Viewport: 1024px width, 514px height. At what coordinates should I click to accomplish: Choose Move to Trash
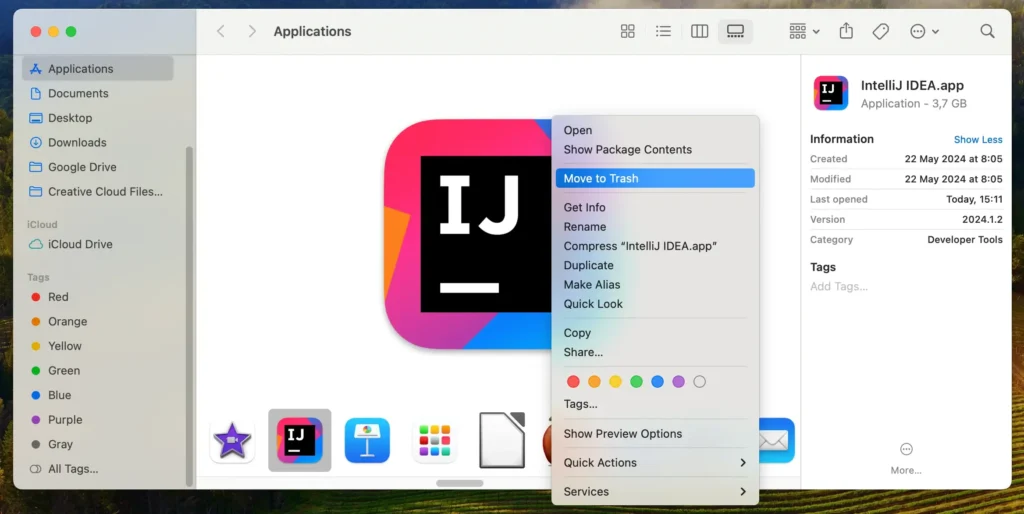[655, 178]
